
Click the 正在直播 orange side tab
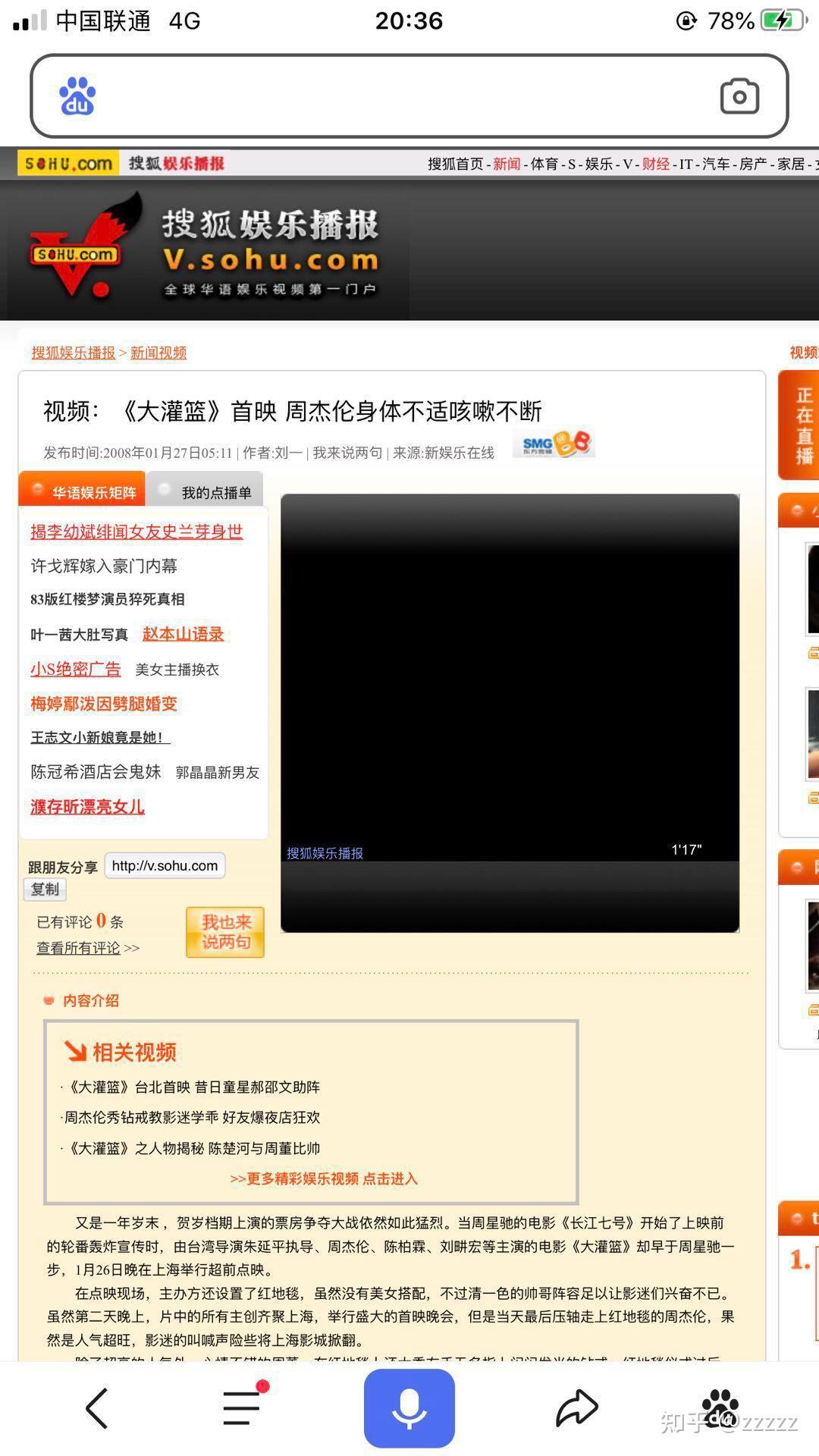(800, 425)
